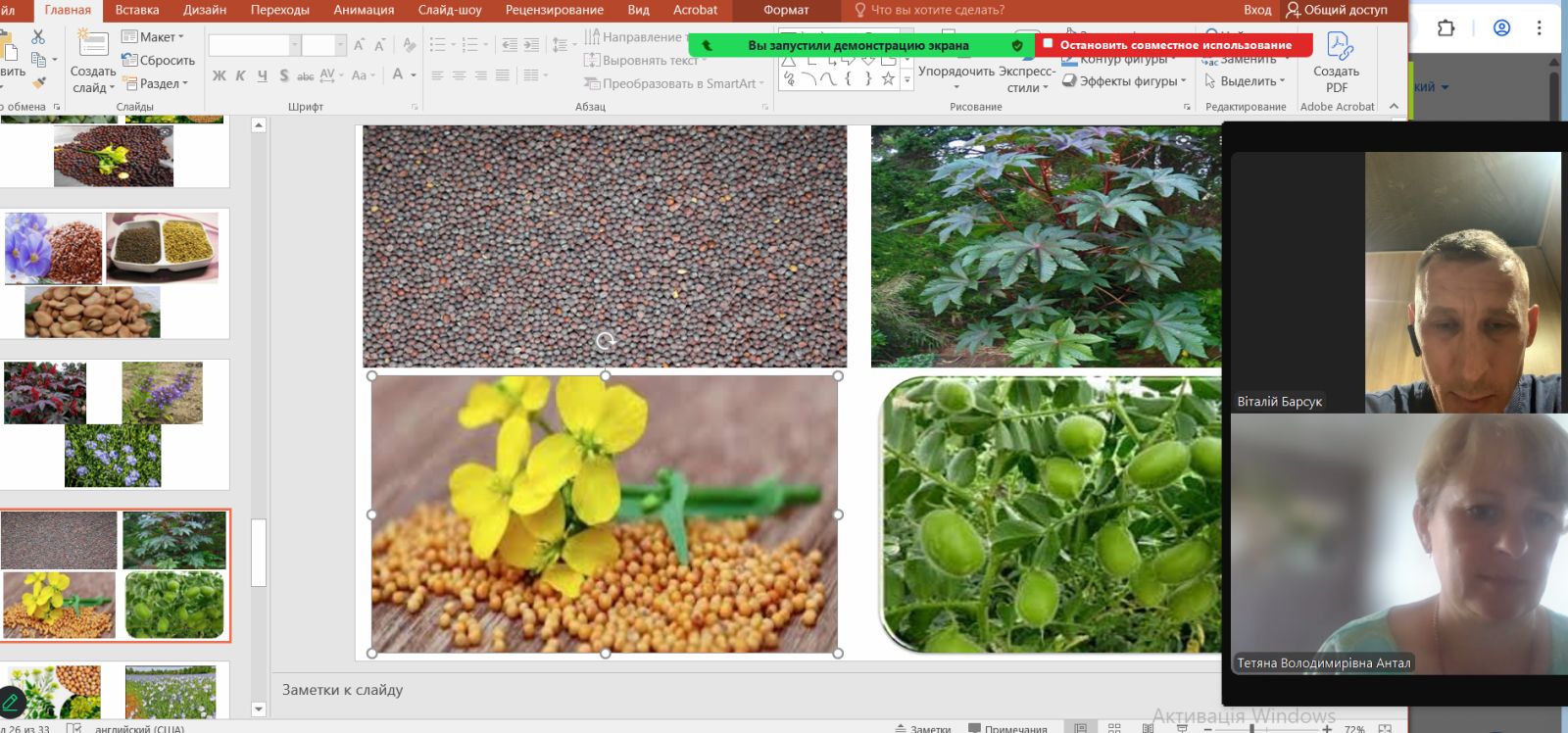Image resolution: width=1568 pixels, height=733 pixels.
Task: Create a new slide with Создать слайд icon
Action: tap(93, 43)
